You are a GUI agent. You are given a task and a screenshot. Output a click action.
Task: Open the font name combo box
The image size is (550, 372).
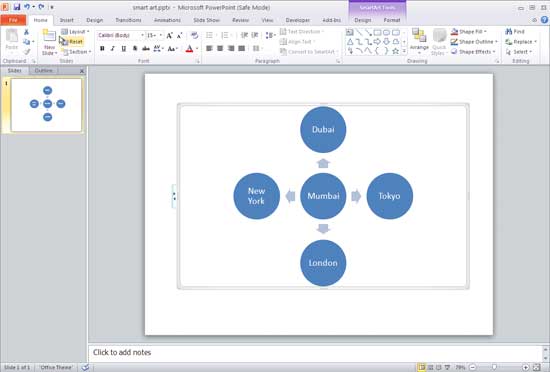[121, 35]
